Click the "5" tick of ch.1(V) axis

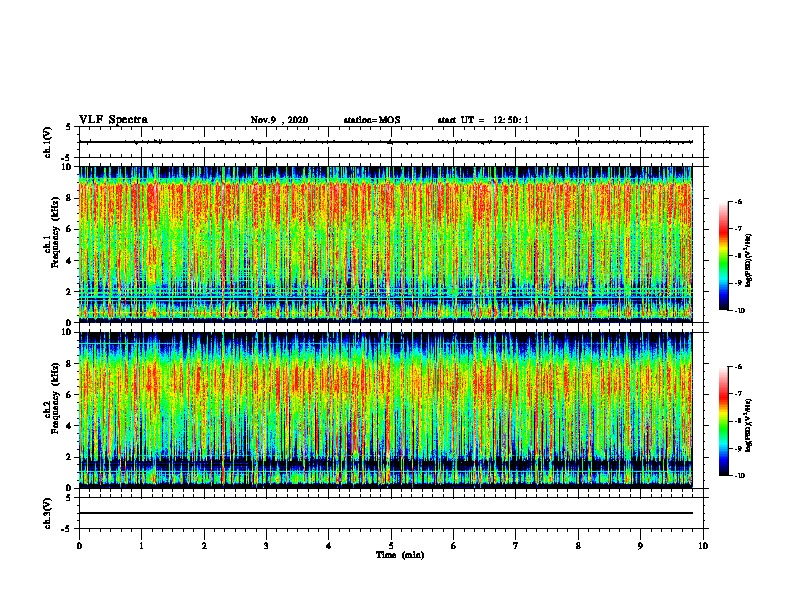point(69,127)
